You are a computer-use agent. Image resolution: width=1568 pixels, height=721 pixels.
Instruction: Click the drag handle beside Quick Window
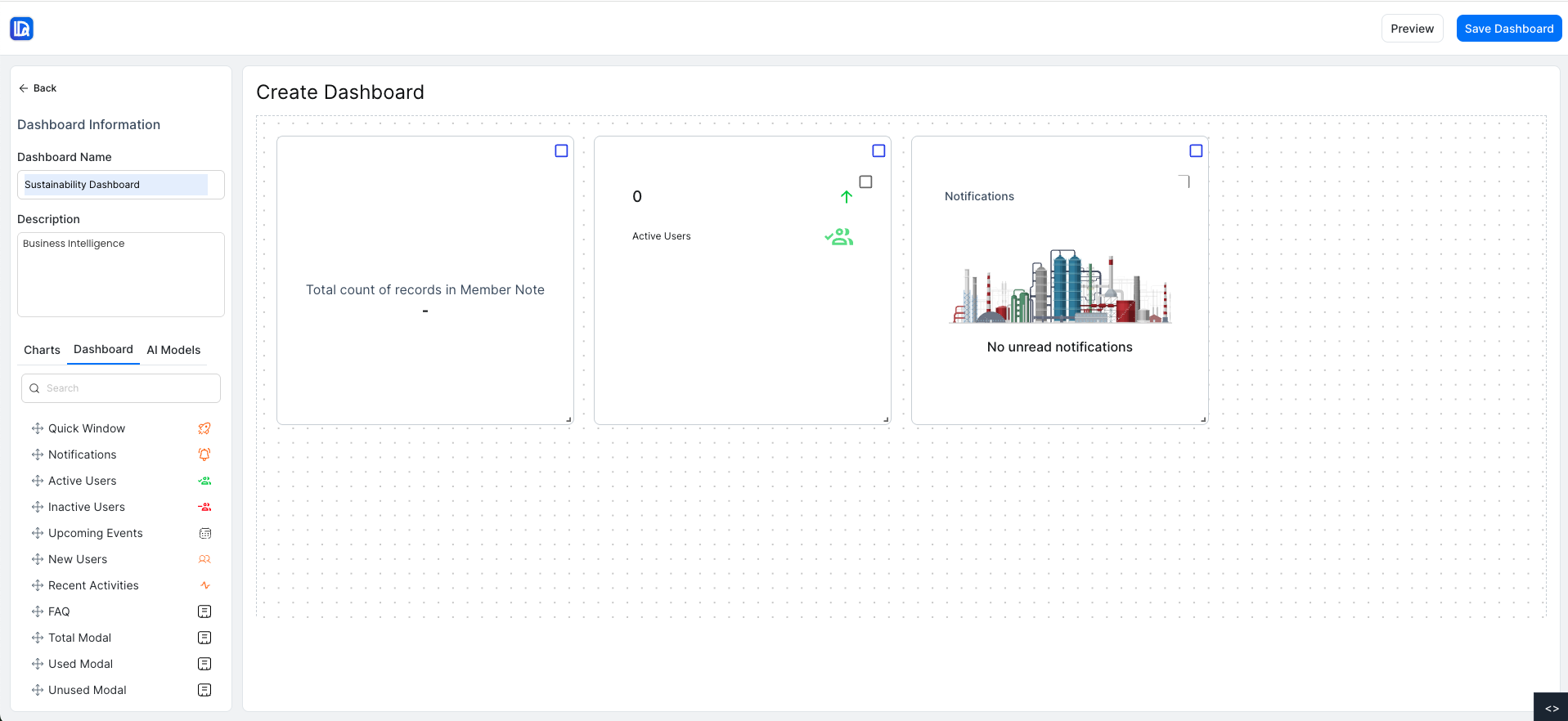click(x=38, y=428)
